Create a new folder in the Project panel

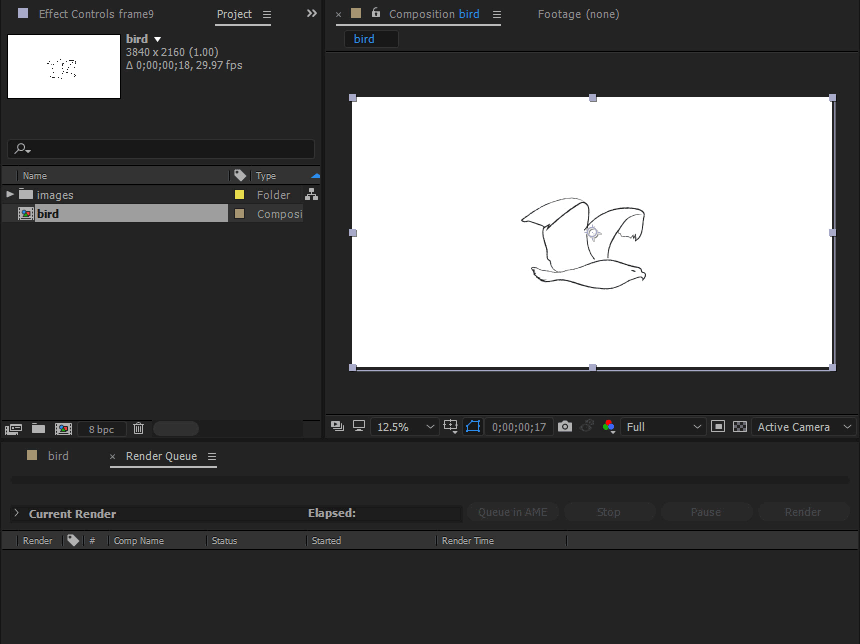(x=38, y=427)
